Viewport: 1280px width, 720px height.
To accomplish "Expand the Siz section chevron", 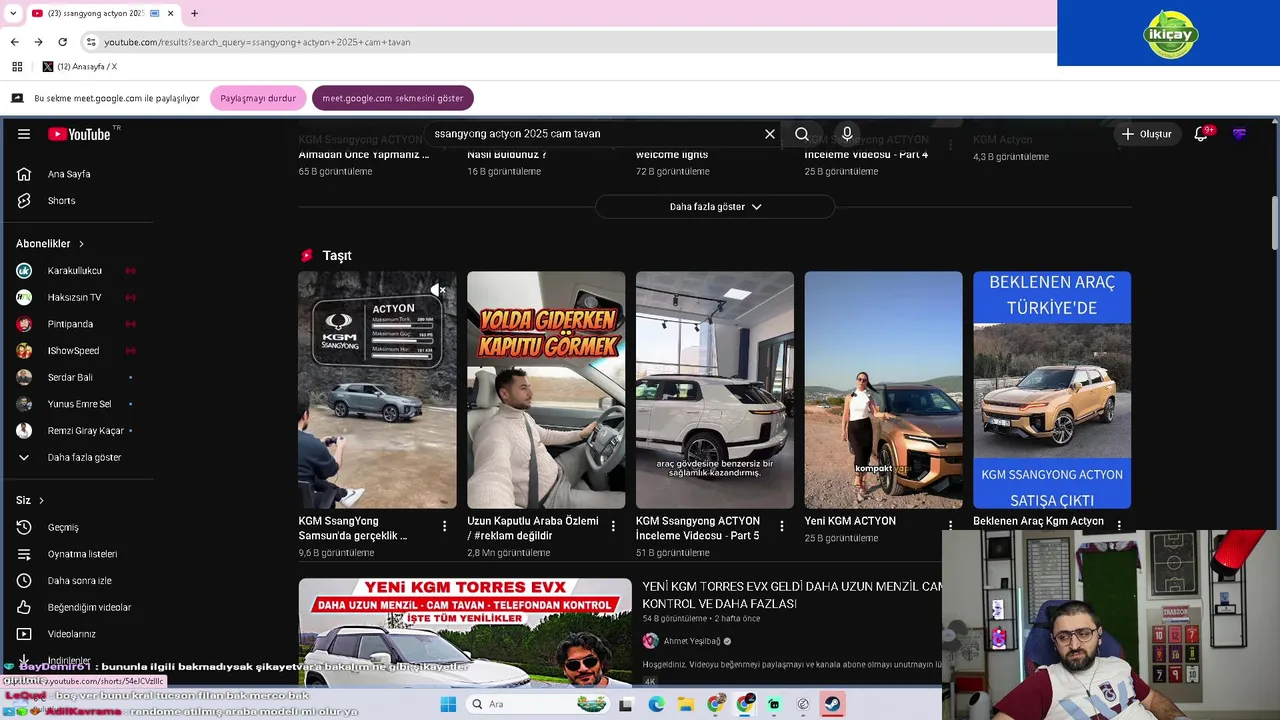I will (41, 500).
